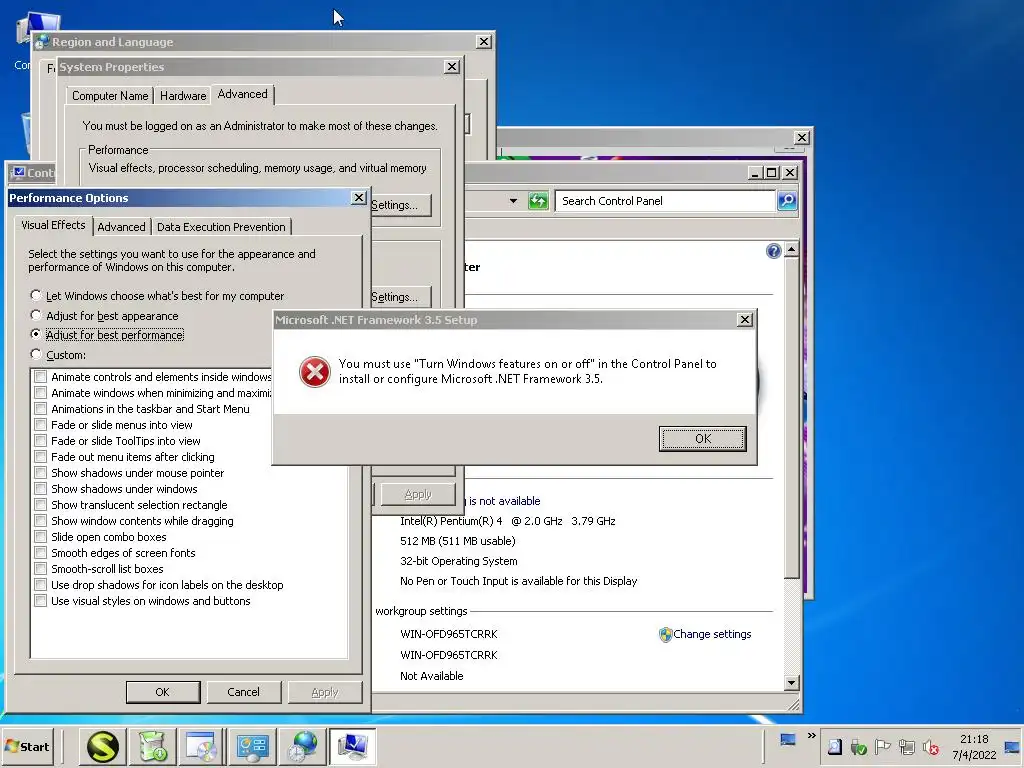Select the Custom radio option
This screenshot has height=768, width=1024.
(36, 355)
